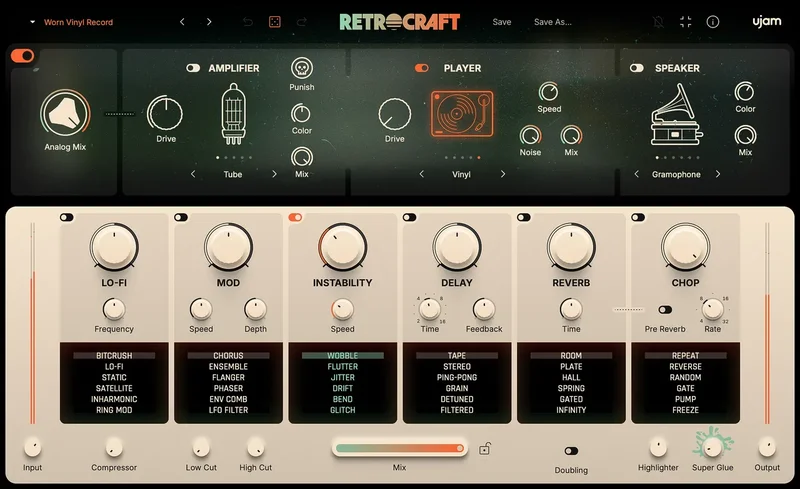Click the Tube amplifier icon
The height and width of the screenshot is (489, 800).
(x=233, y=114)
